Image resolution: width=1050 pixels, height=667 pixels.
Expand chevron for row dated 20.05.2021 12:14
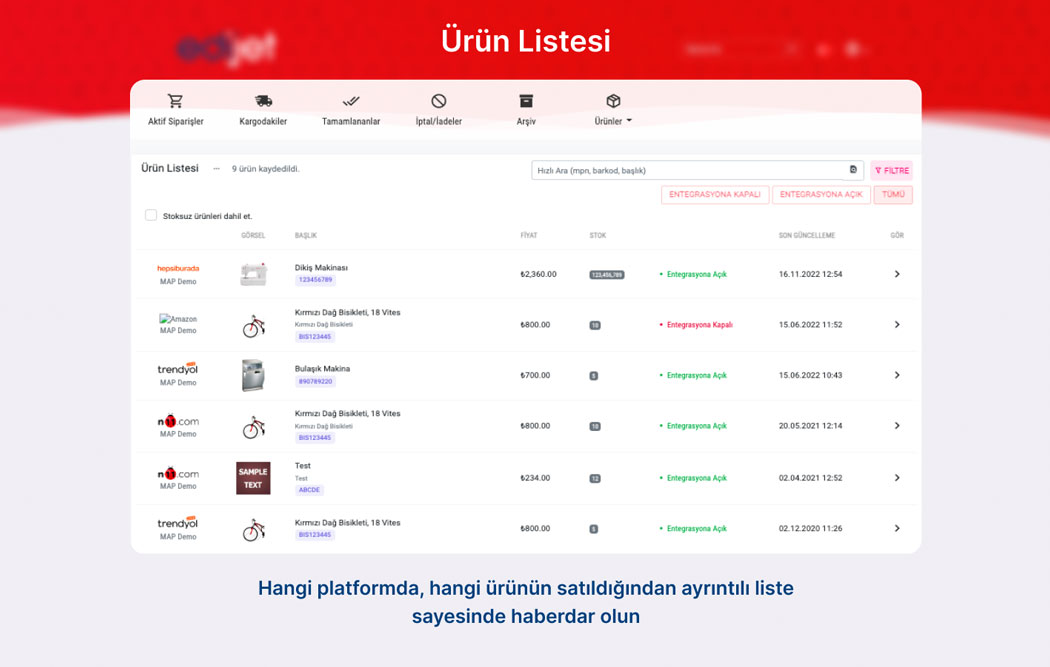[x=897, y=426]
